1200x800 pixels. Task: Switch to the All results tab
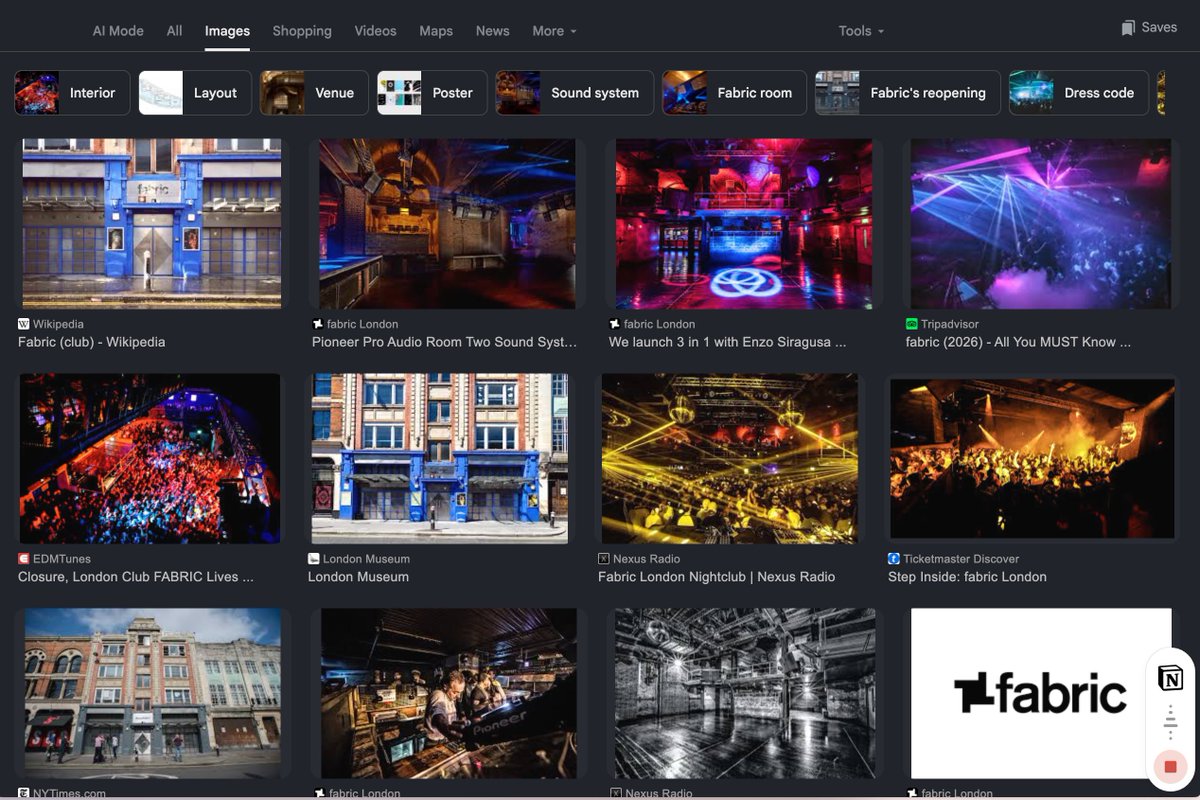(x=174, y=31)
